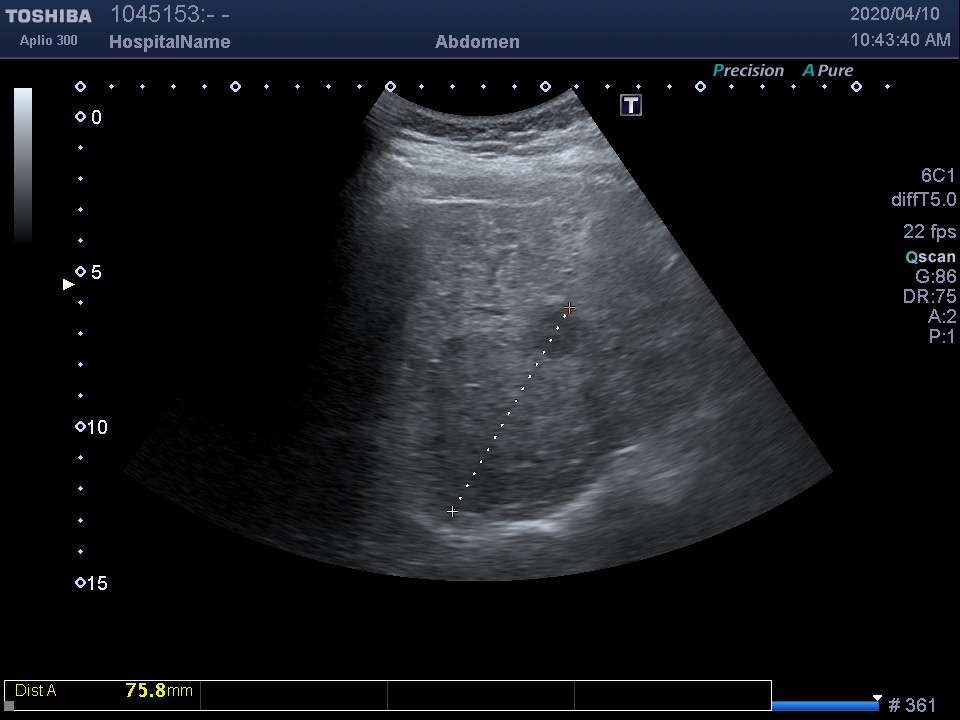Select the red-yellow caliper at top of measurement
This screenshot has width=960, height=720.
tap(569, 307)
